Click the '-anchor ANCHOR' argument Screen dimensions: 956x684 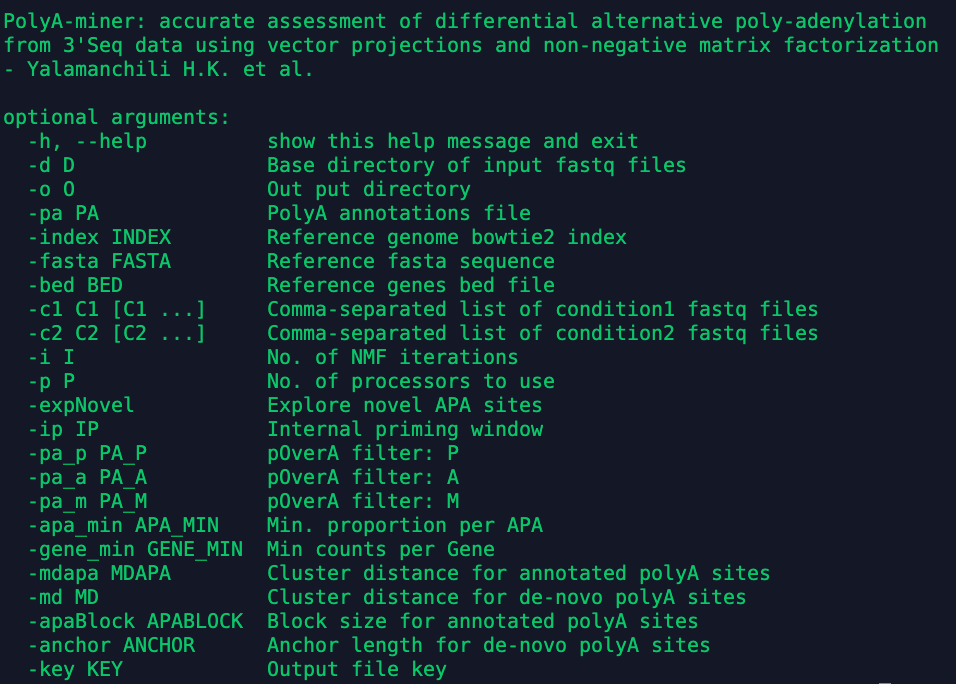coord(112,645)
